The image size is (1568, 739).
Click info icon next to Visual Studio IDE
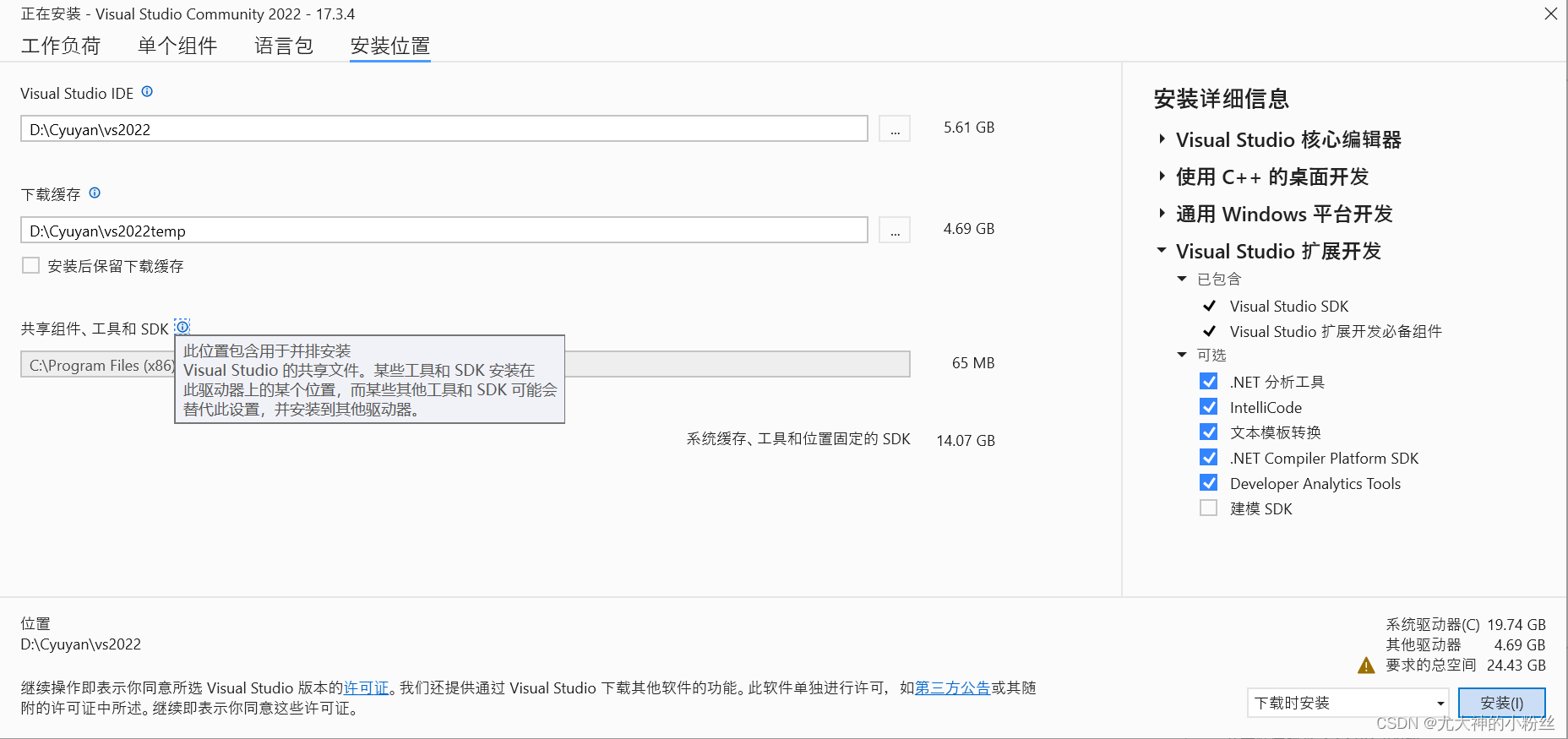tap(147, 92)
